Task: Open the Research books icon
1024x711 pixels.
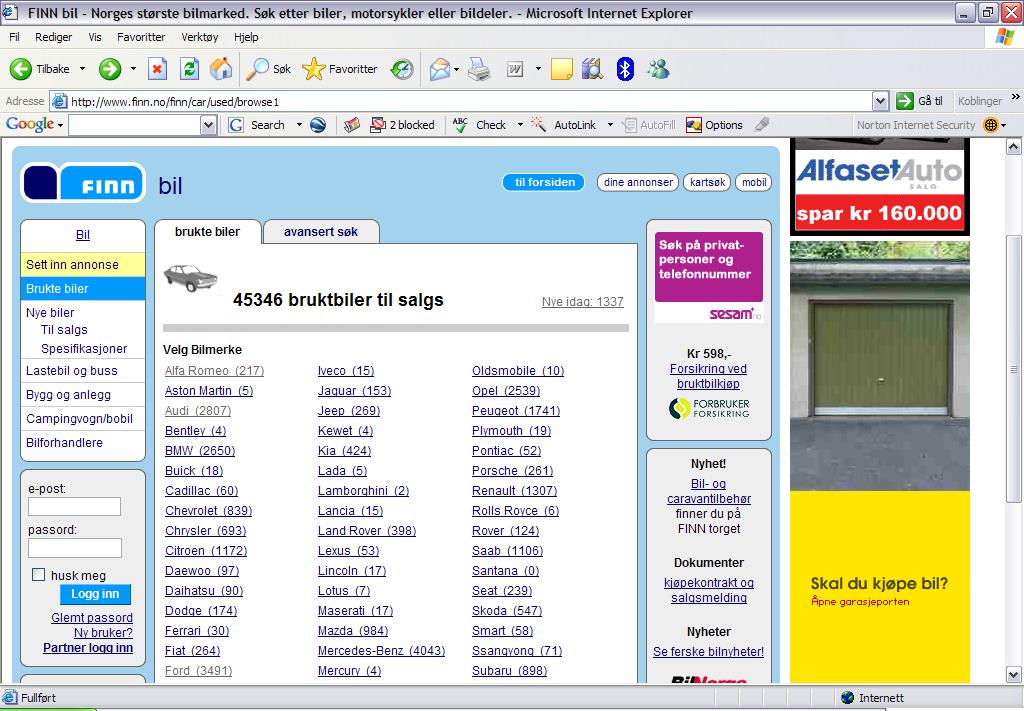Action: point(592,69)
